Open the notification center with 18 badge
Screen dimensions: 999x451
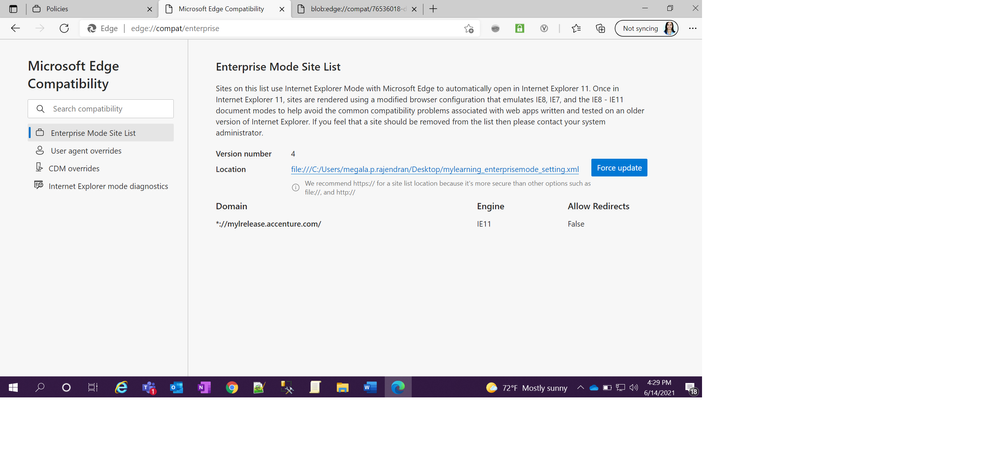click(x=691, y=388)
